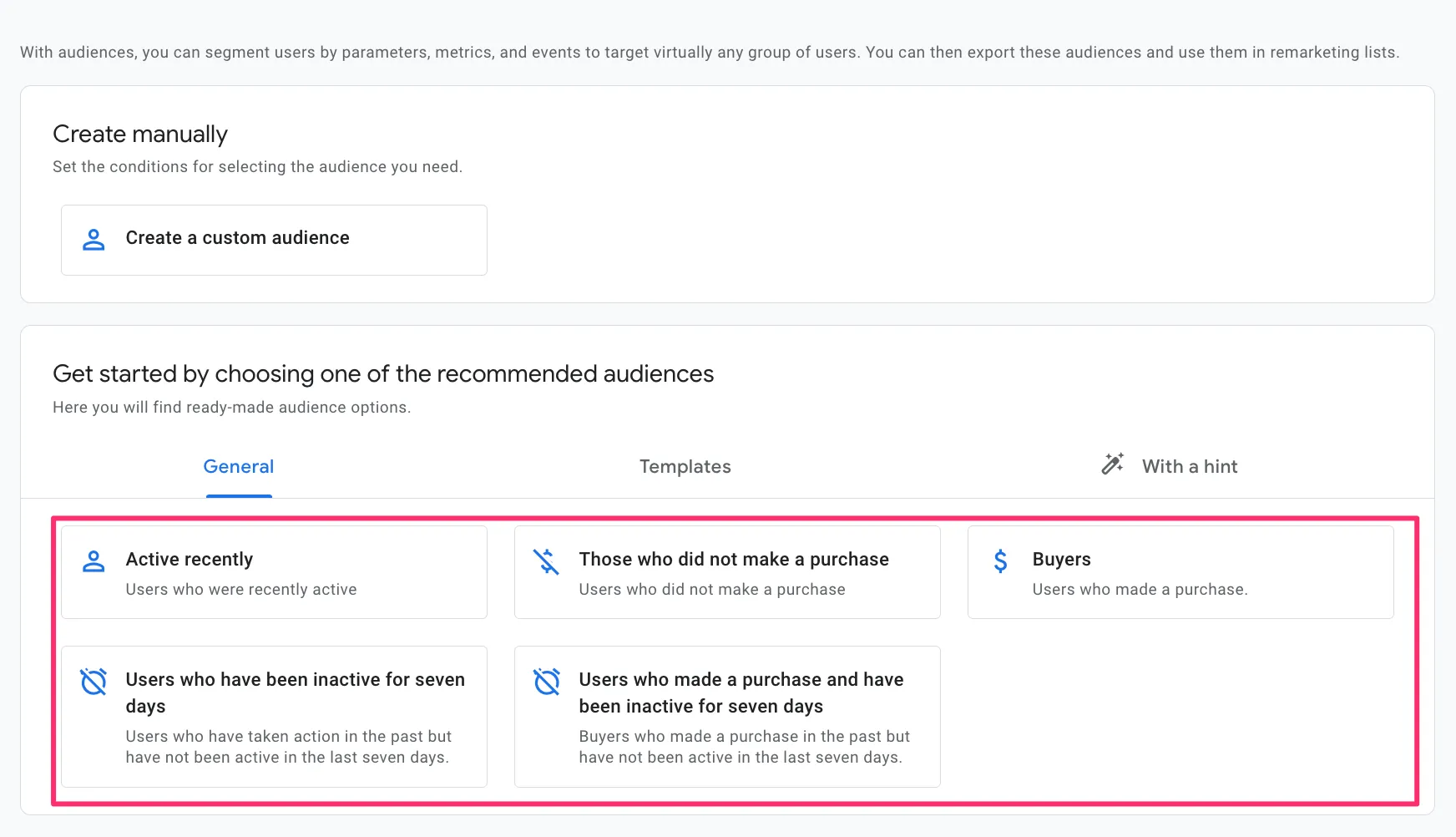Select Those who did not make a purchase
The image size is (1456, 837).
pos(726,571)
